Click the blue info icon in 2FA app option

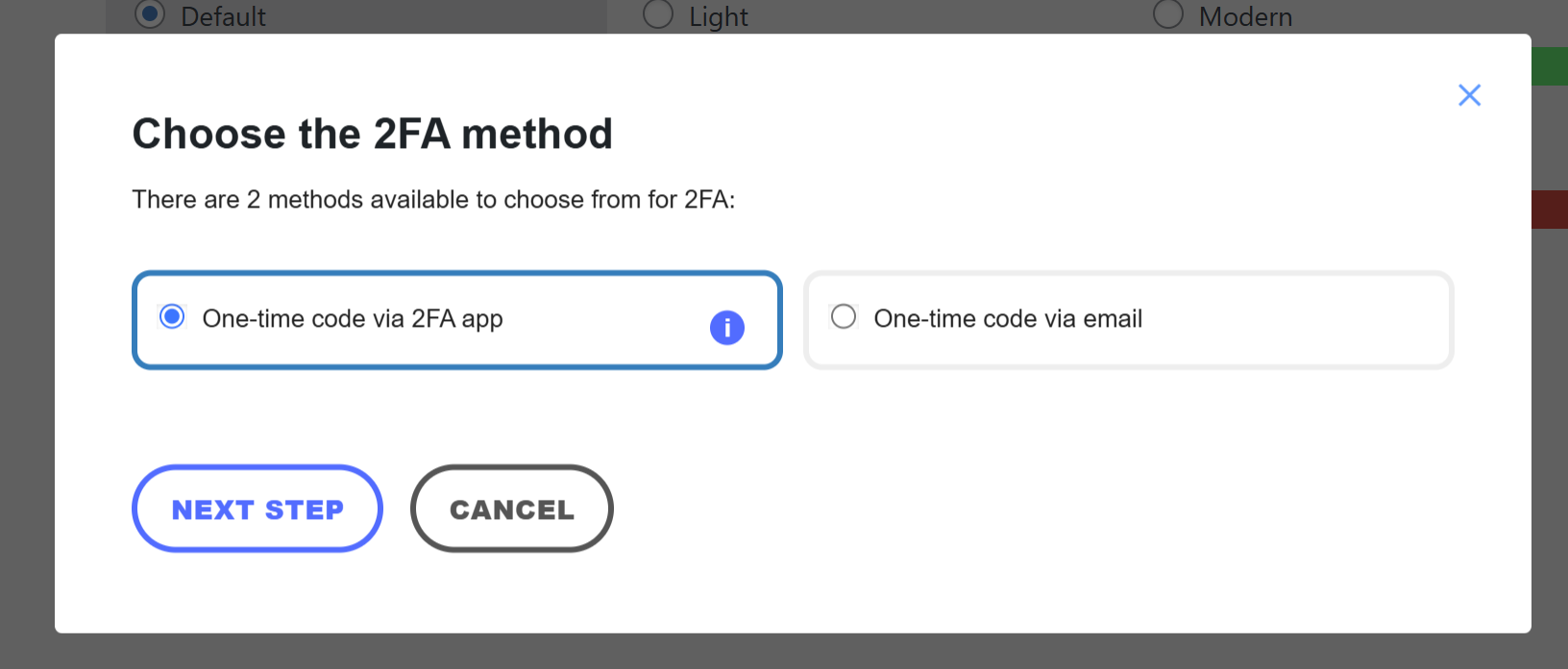[x=727, y=328]
